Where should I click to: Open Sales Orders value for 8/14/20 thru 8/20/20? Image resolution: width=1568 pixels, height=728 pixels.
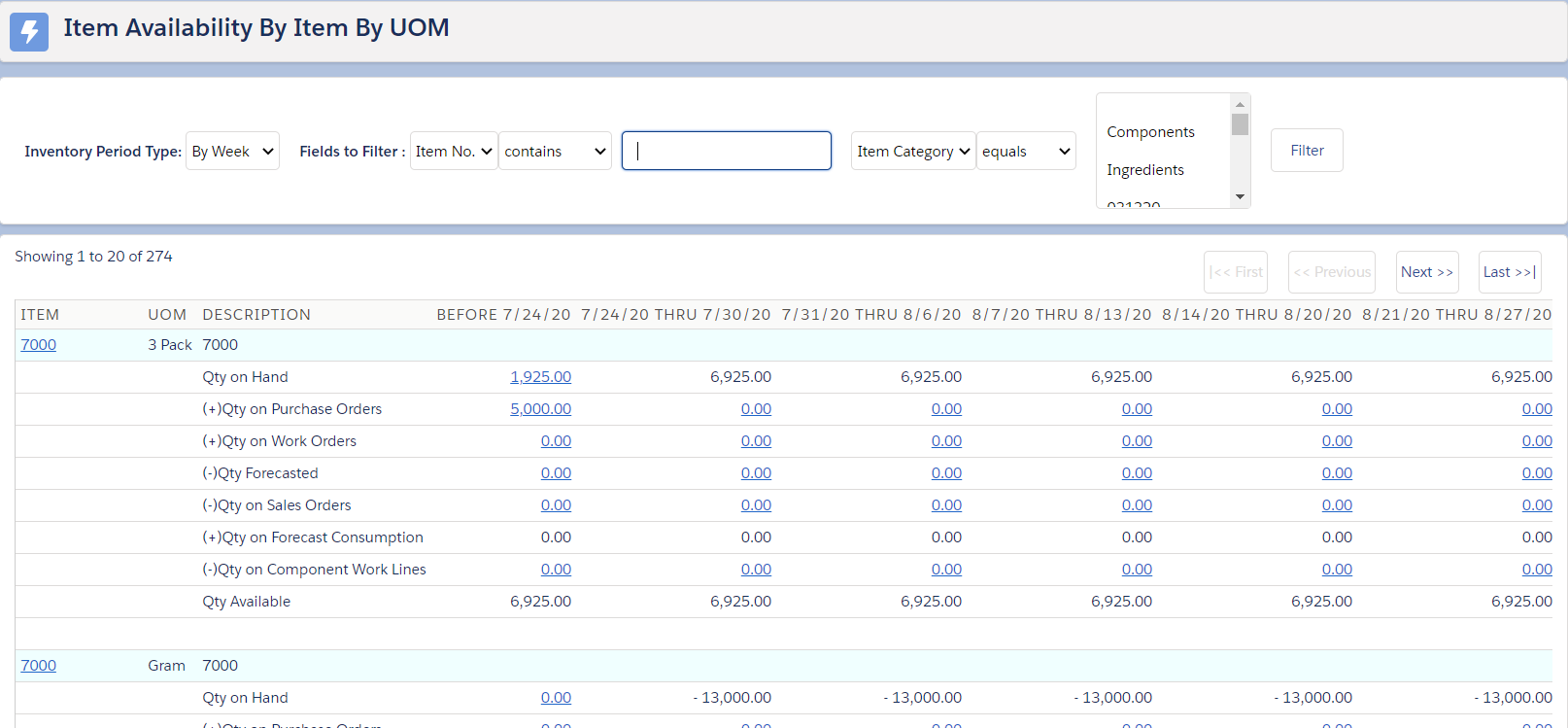(x=1337, y=505)
